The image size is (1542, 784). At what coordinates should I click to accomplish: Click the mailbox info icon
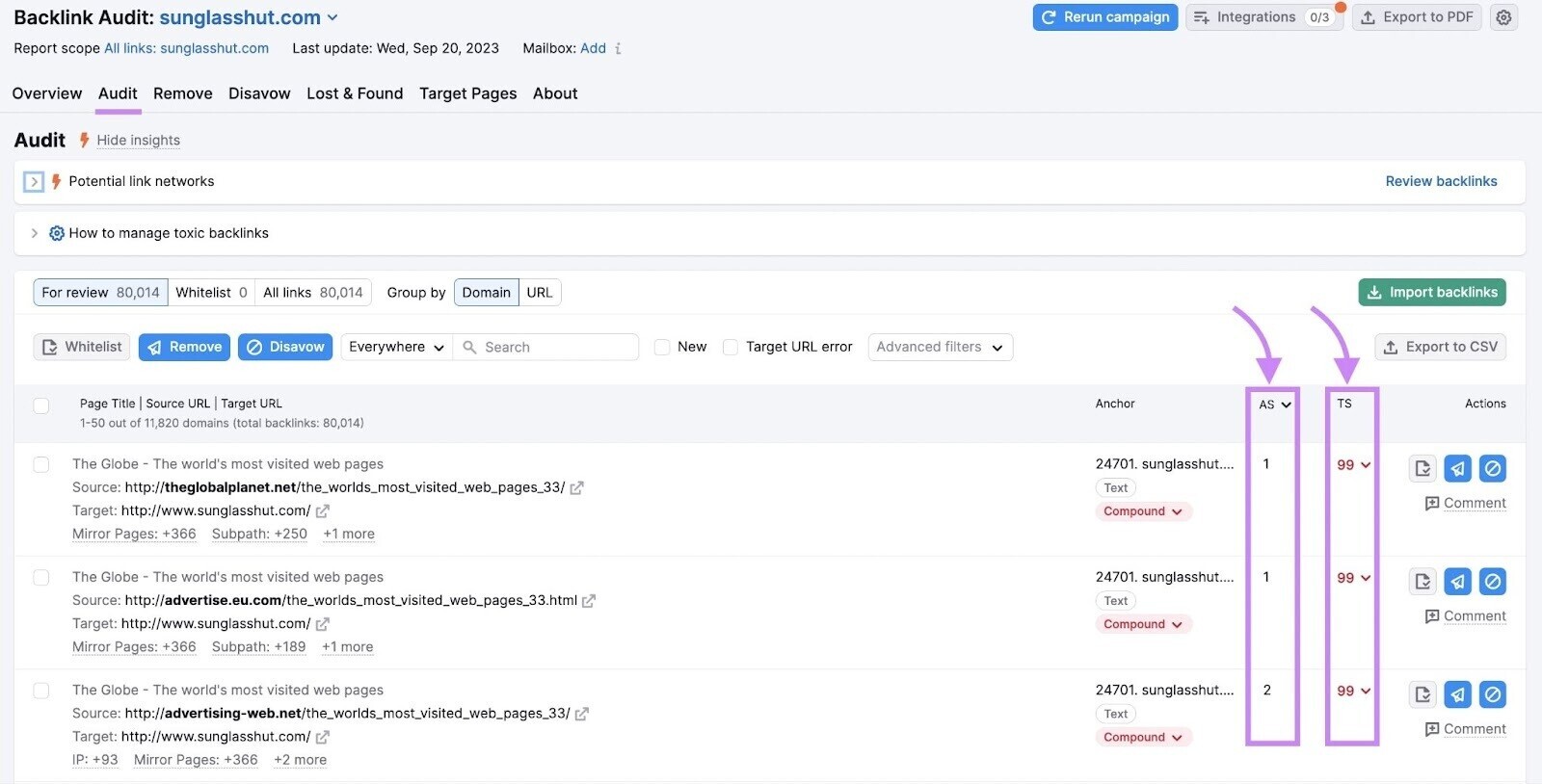(x=618, y=48)
